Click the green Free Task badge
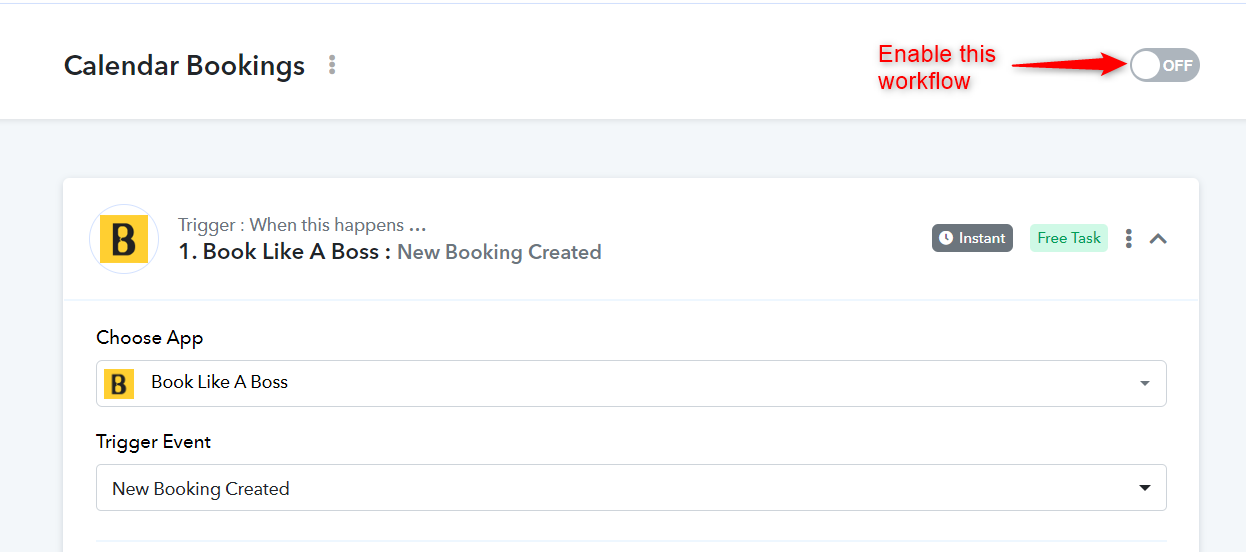This screenshot has height=552, width=1246. click(1068, 238)
